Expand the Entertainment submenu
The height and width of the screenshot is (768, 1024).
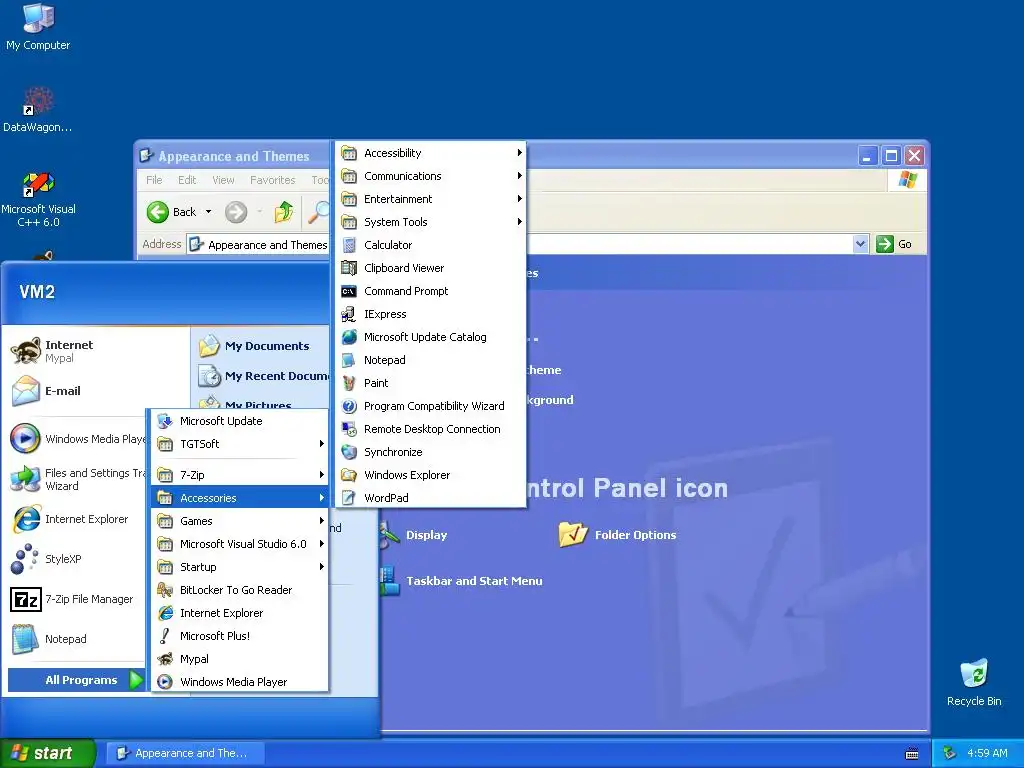click(x=430, y=199)
